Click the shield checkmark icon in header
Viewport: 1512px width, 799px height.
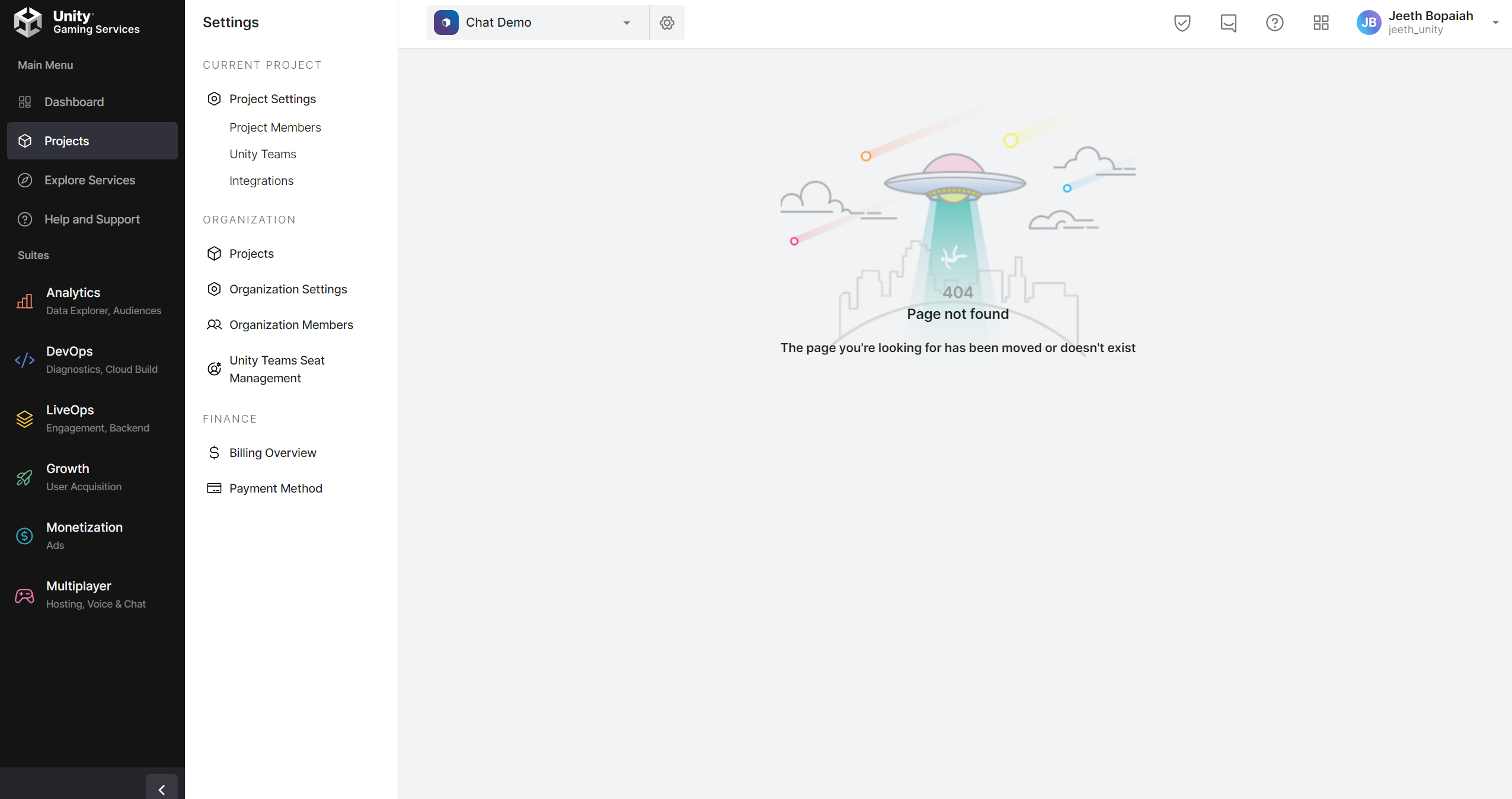(x=1182, y=23)
